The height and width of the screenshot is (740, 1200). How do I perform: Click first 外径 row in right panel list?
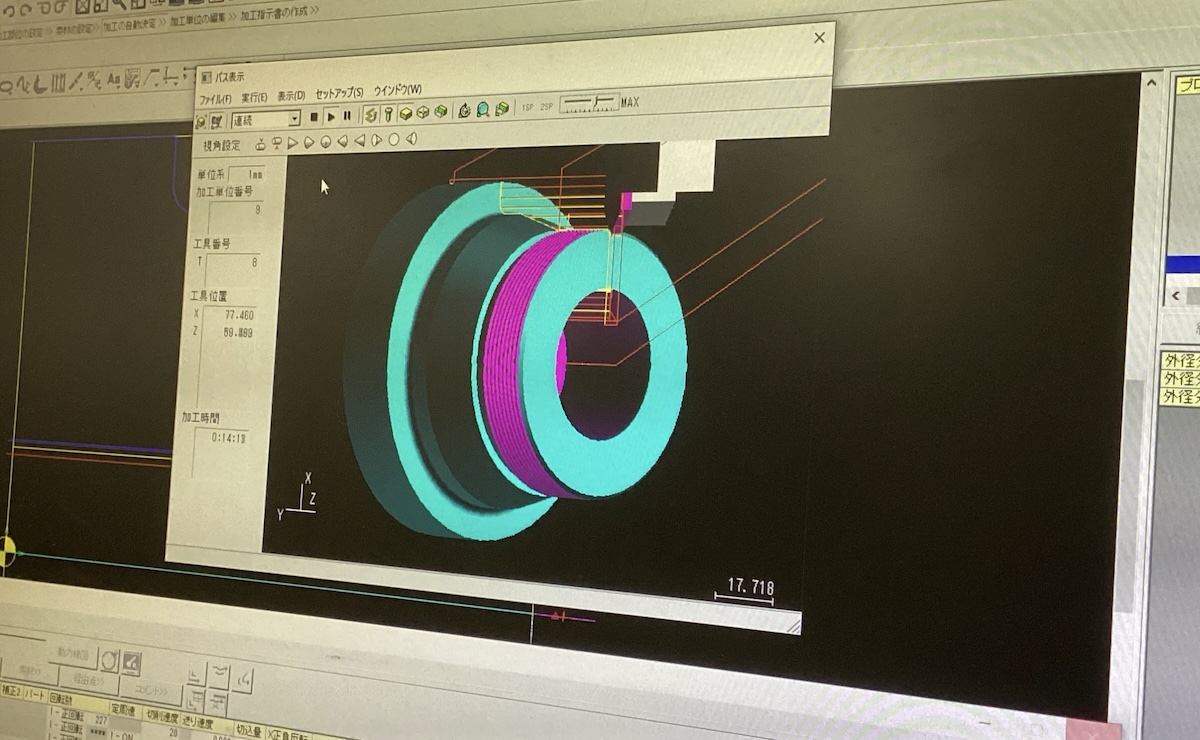[1180, 360]
